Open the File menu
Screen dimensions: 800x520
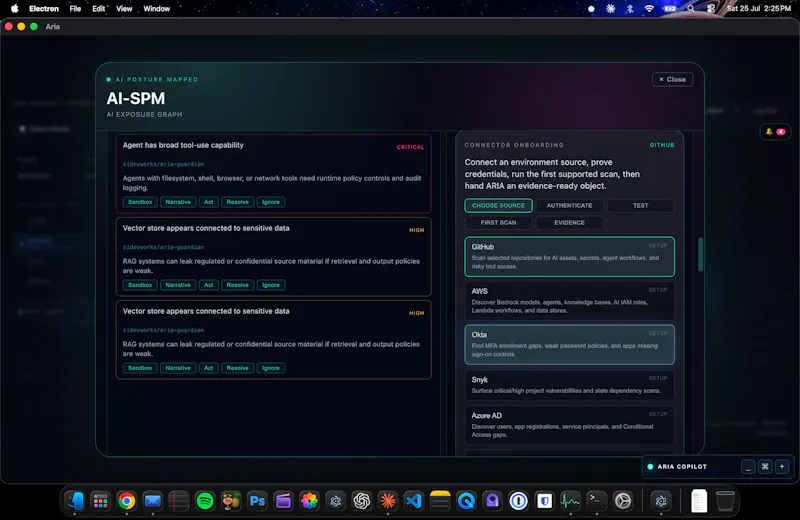[x=75, y=9]
